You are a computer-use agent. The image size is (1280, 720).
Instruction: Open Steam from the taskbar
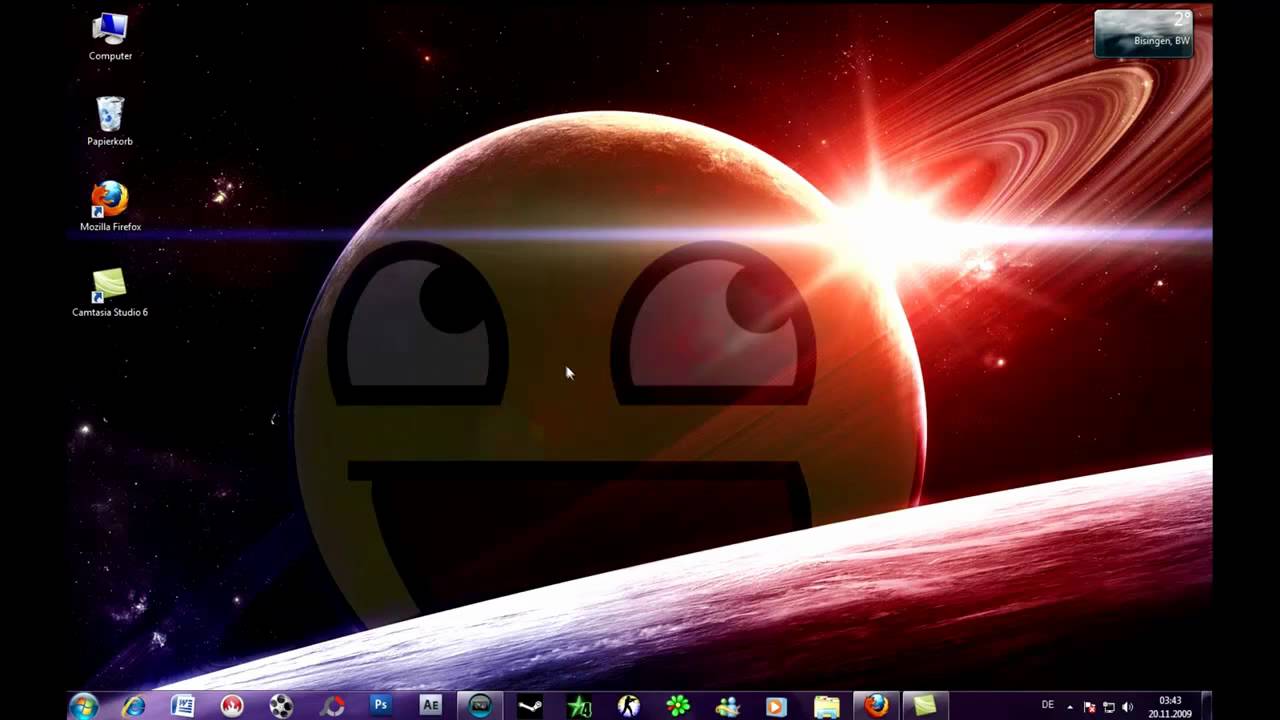point(530,706)
